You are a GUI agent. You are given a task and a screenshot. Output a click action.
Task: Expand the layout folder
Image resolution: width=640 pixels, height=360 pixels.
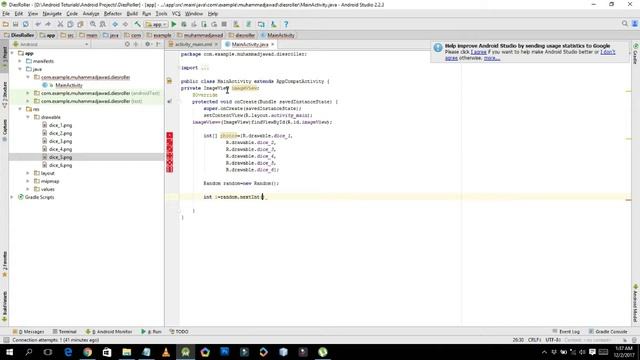pyautogui.click(x=28, y=173)
